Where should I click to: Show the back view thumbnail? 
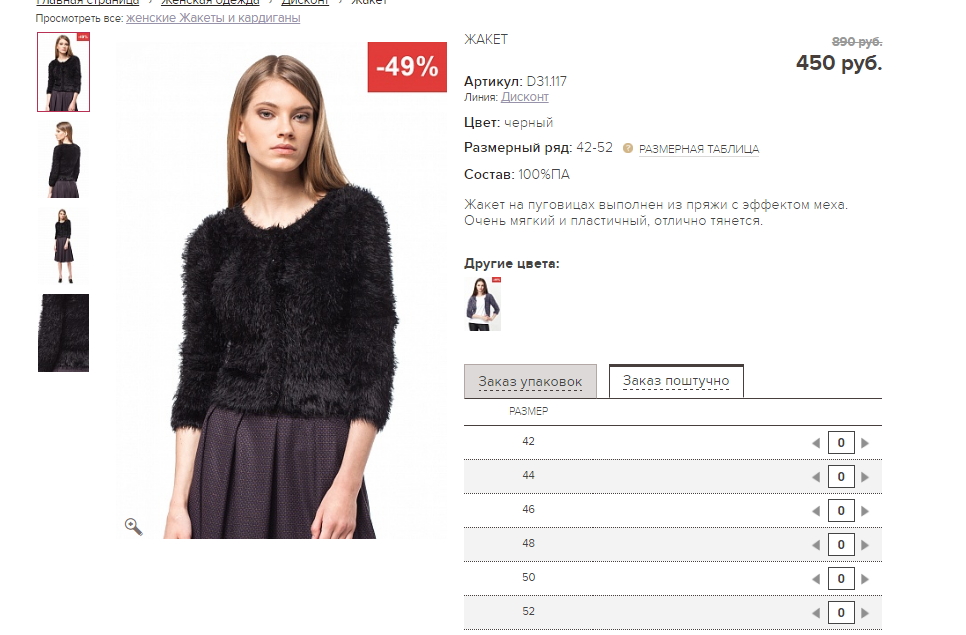(x=63, y=159)
